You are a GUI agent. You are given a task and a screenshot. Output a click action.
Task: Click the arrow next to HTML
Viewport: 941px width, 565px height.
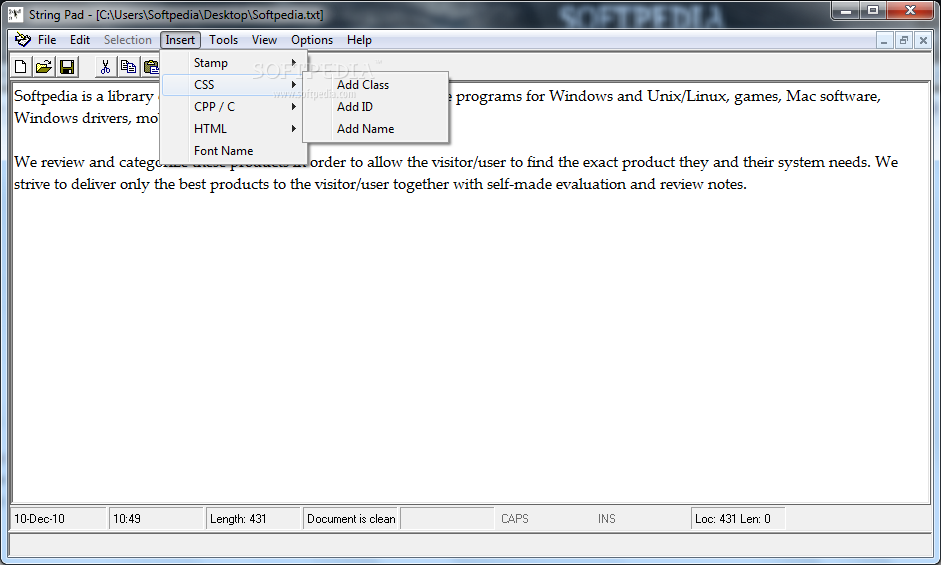coord(294,128)
